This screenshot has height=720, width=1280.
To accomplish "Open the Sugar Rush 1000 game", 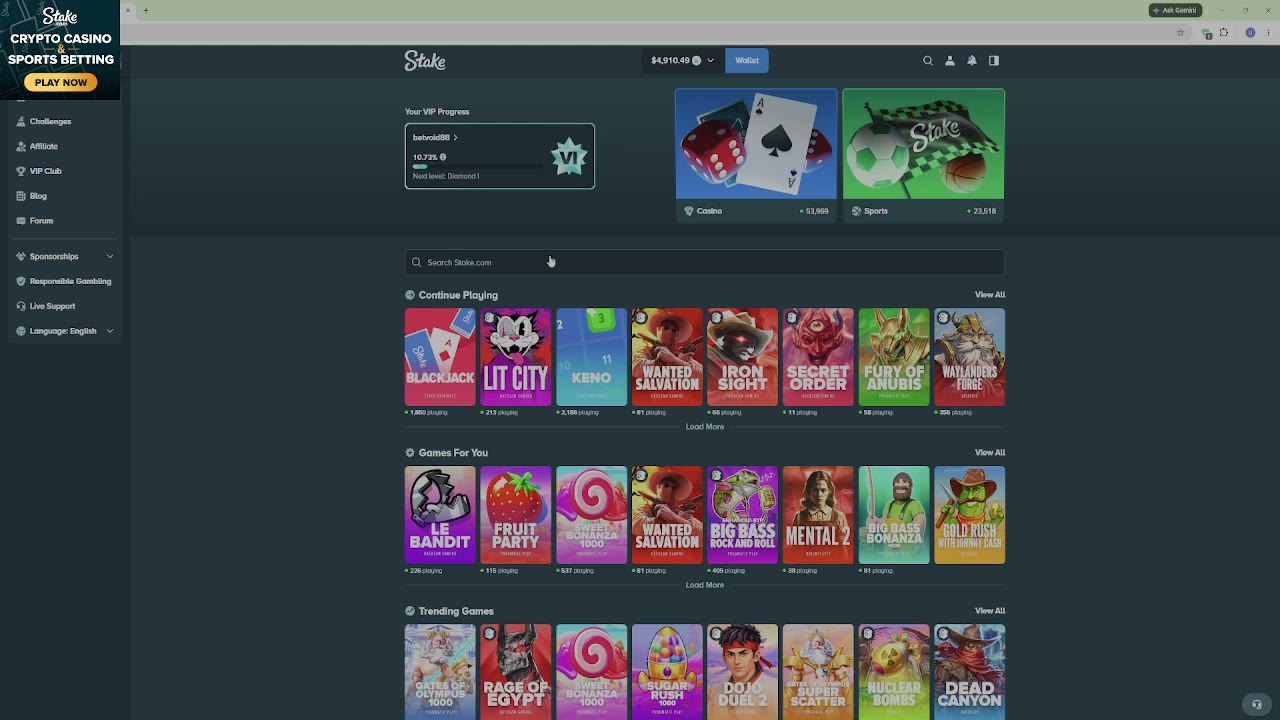I will (667, 672).
